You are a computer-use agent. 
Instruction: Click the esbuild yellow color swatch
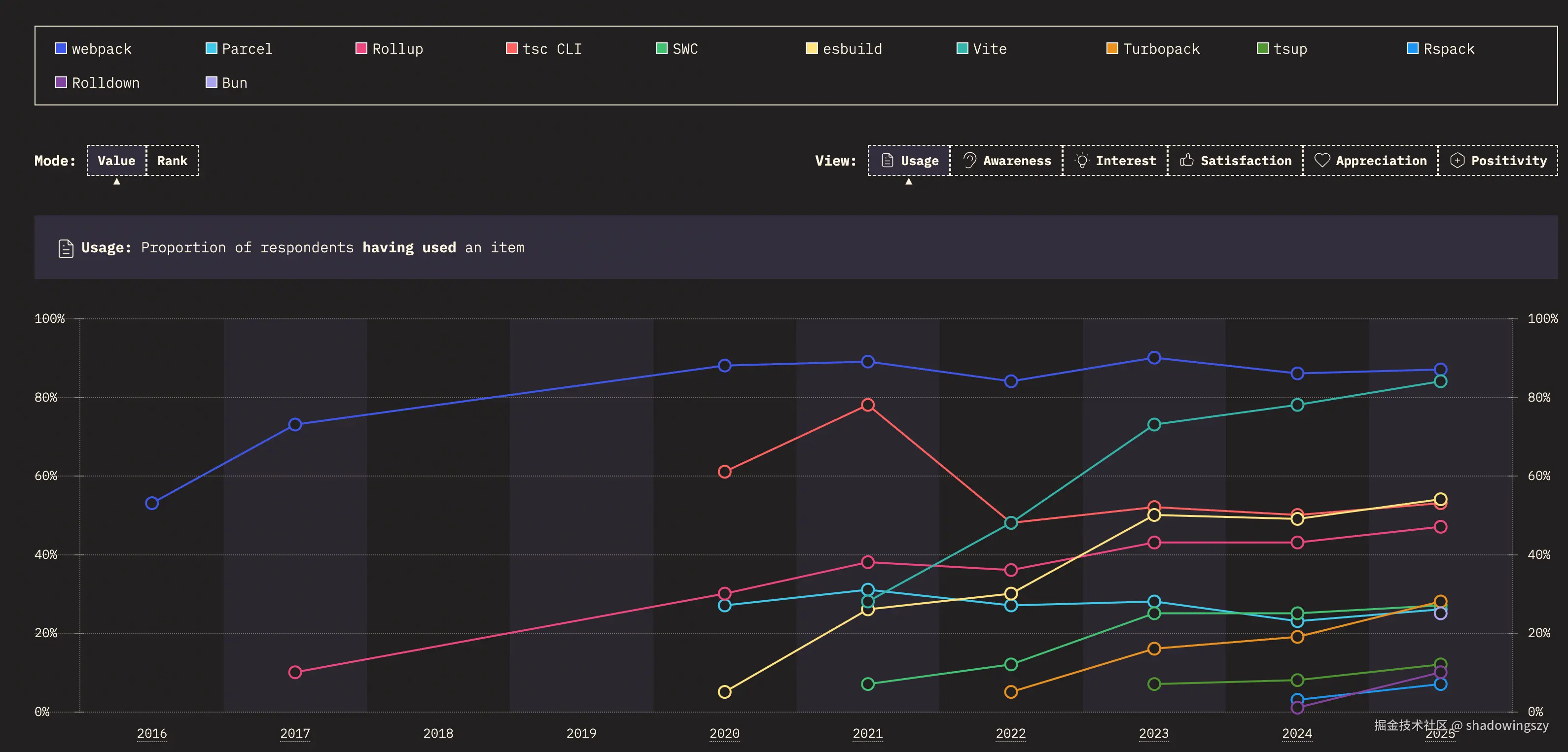coord(812,49)
